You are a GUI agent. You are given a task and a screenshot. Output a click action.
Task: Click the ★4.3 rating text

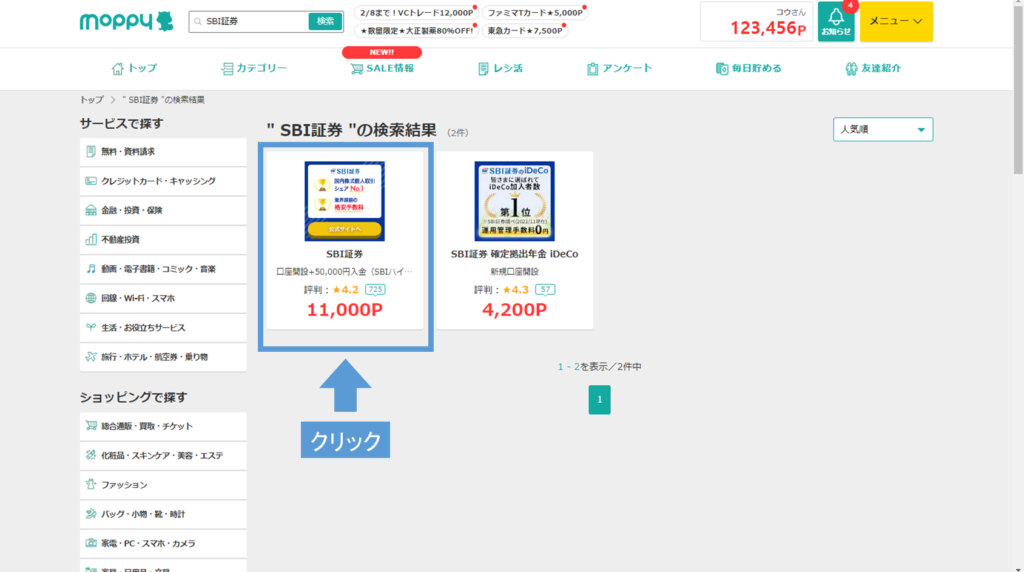[516, 290]
